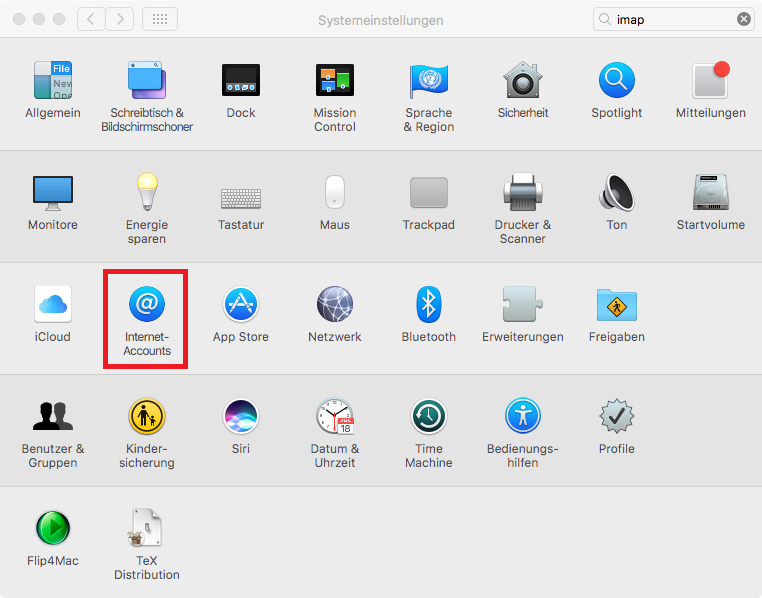Click into the search field containing imap
This screenshot has height=598, width=762.
coord(670,19)
